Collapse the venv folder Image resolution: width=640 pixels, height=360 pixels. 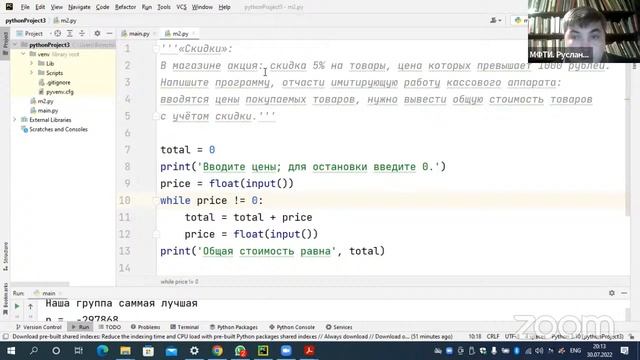23,54
